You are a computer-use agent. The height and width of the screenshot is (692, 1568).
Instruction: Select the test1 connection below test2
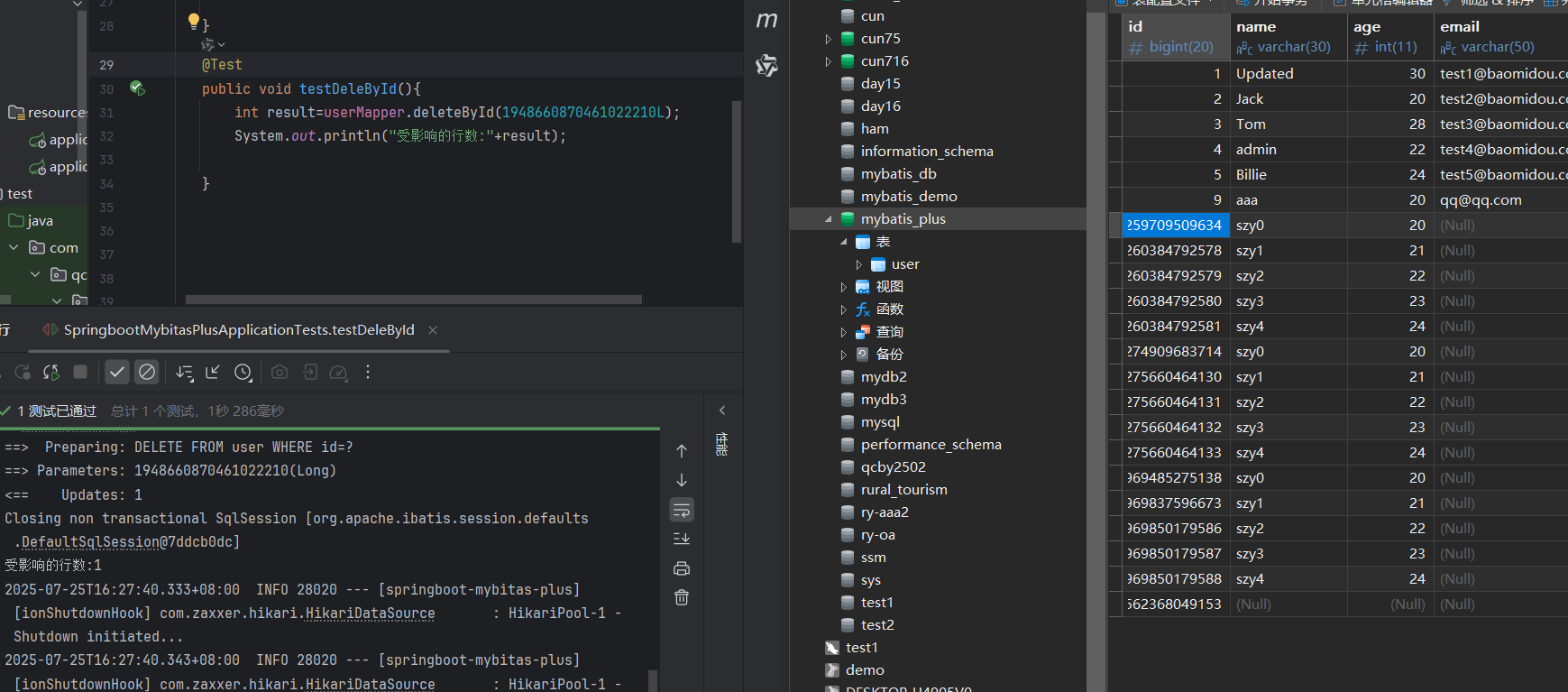click(861, 648)
